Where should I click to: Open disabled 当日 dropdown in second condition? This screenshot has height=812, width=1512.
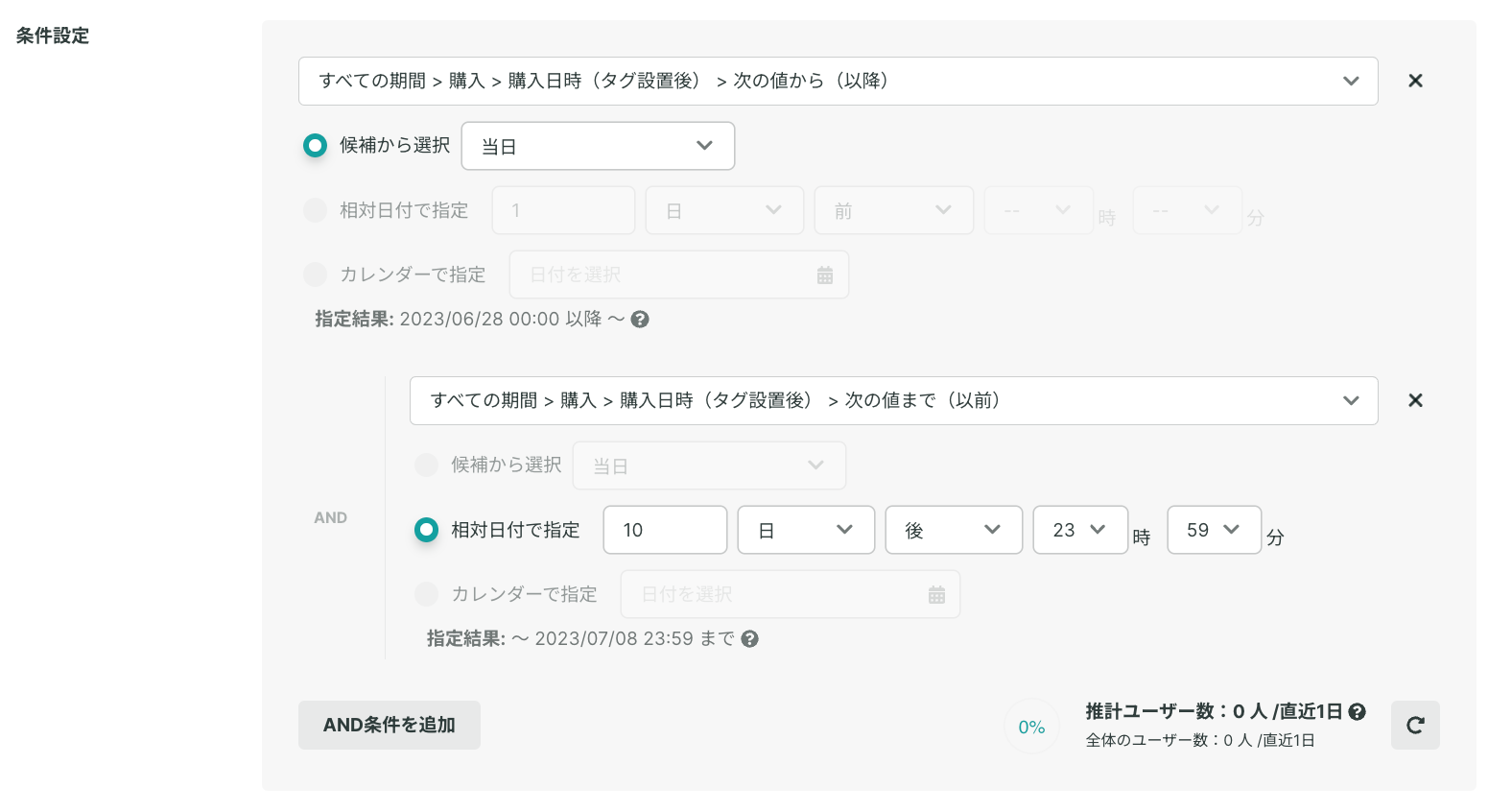coord(709,466)
